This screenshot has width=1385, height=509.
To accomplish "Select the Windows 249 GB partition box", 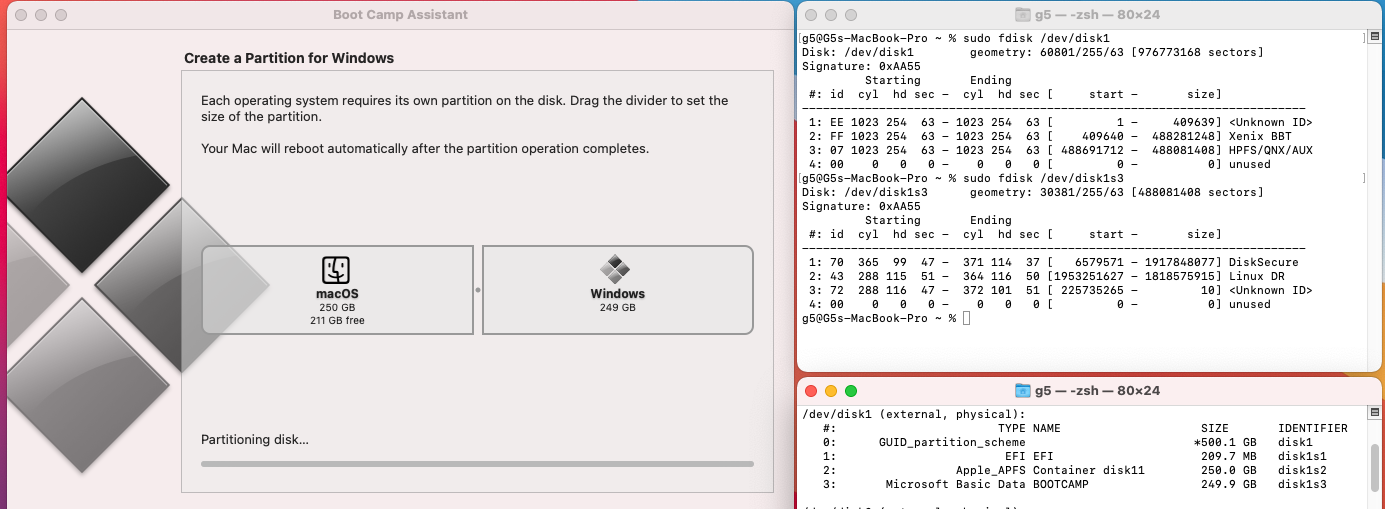I will pos(618,290).
